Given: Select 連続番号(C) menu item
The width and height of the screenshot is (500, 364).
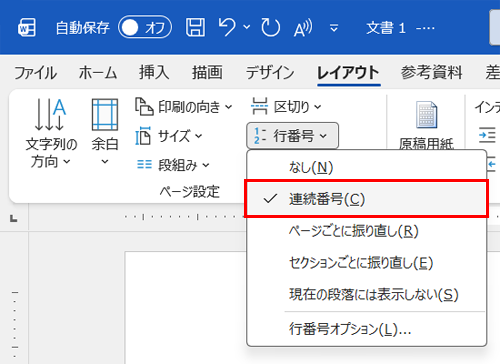Looking at the screenshot, I should pyautogui.click(x=367, y=199).
